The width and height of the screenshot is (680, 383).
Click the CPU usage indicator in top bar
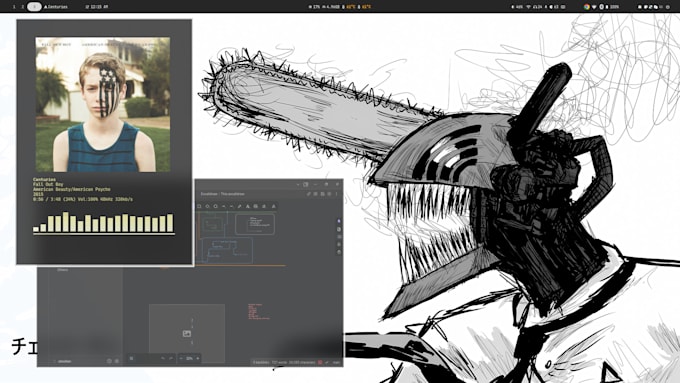314,7
